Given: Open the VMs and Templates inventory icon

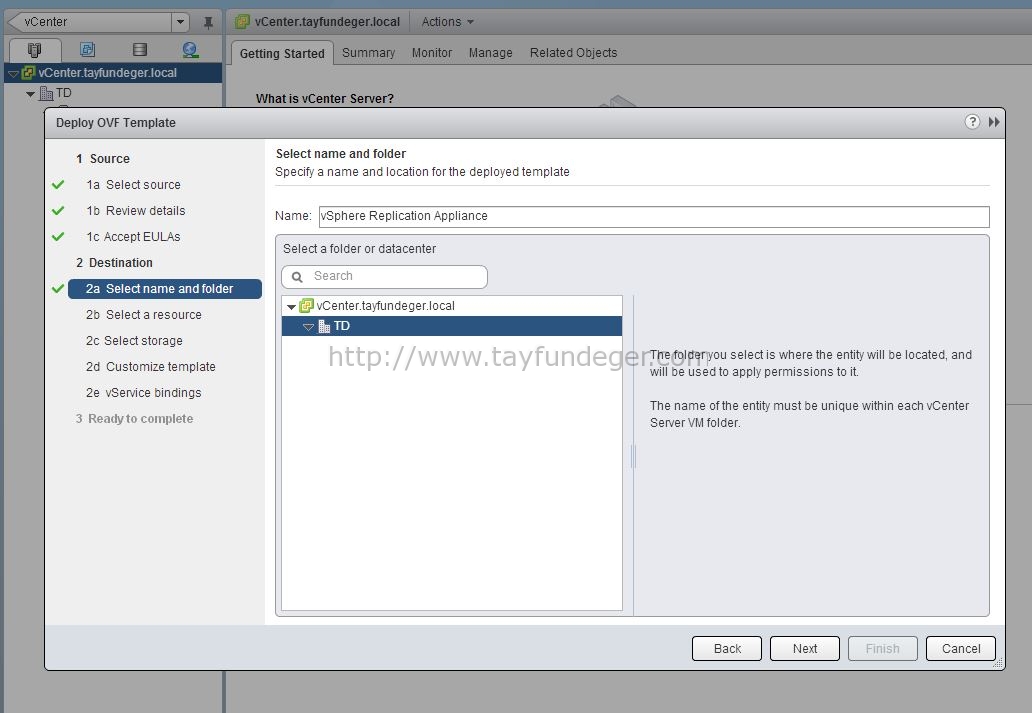Looking at the screenshot, I should 87,49.
